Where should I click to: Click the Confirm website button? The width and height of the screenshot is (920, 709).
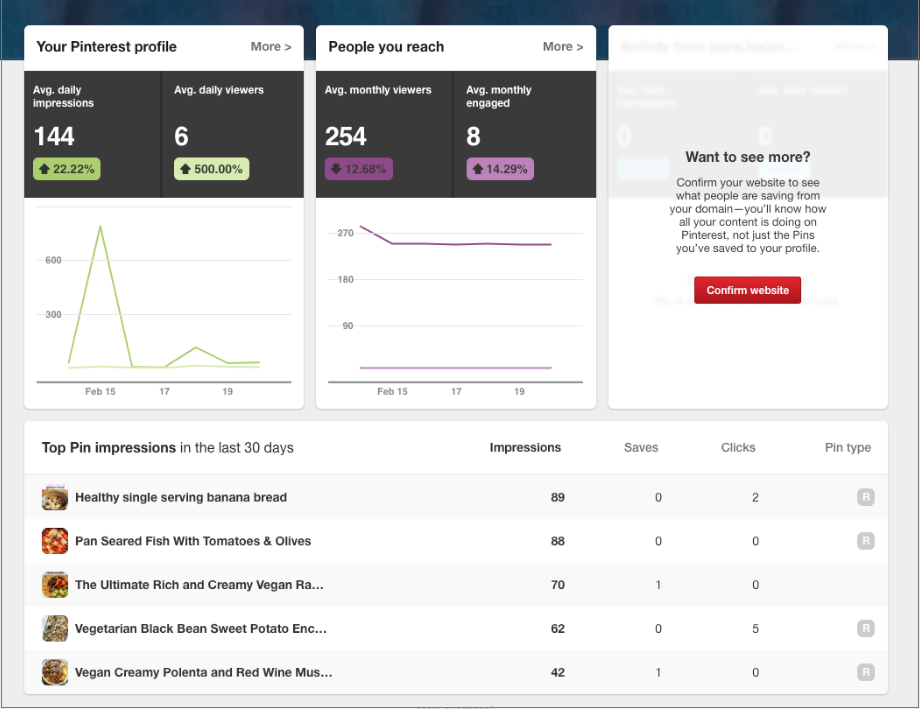(747, 290)
